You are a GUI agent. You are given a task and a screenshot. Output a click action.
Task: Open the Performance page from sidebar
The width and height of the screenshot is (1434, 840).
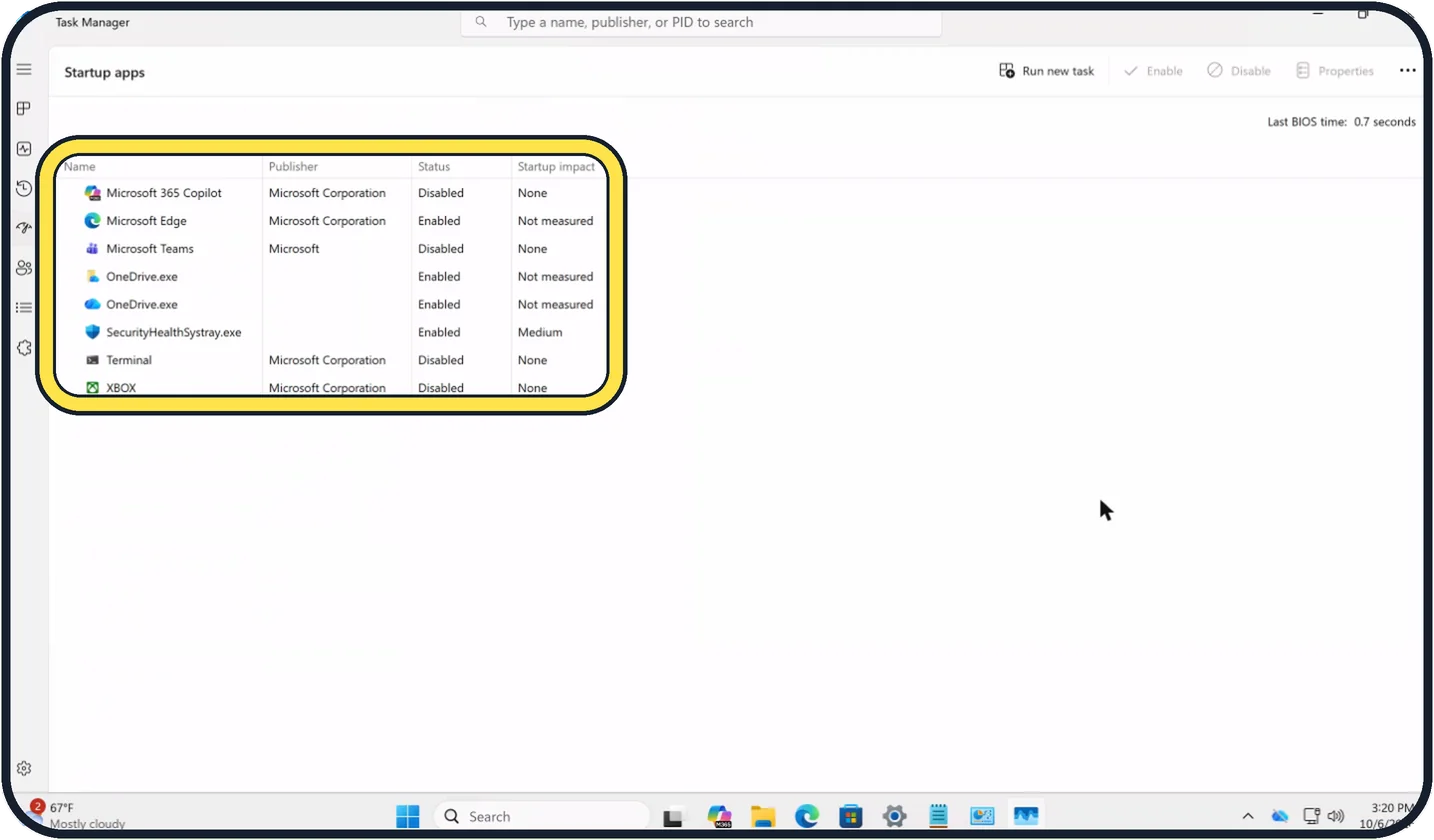pyautogui.click(x=24, y=149)
